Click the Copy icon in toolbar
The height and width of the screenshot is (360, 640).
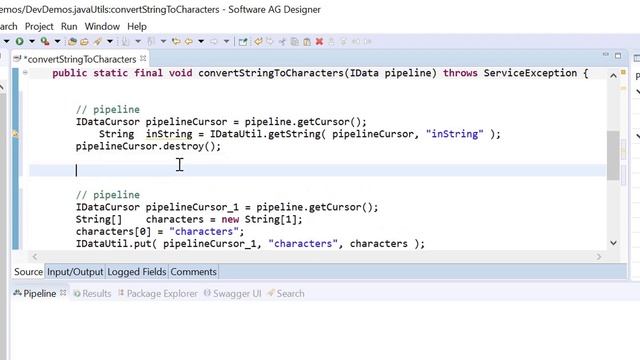pyautogui.click(x=294, y=42)
